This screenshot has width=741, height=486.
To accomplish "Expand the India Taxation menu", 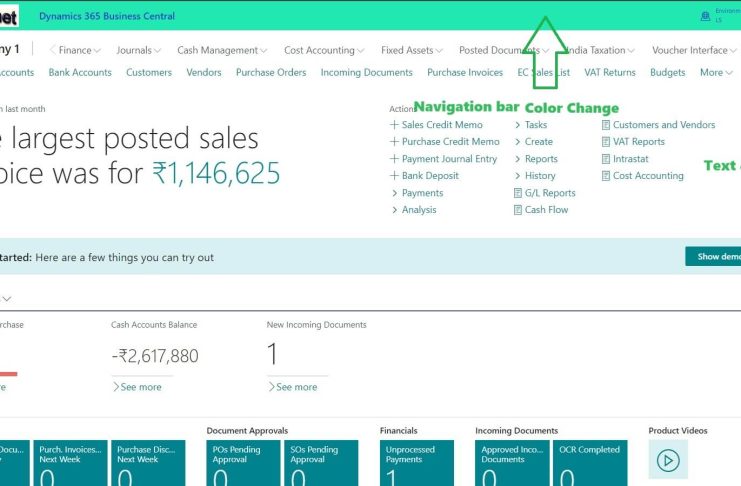I will 600,50.
